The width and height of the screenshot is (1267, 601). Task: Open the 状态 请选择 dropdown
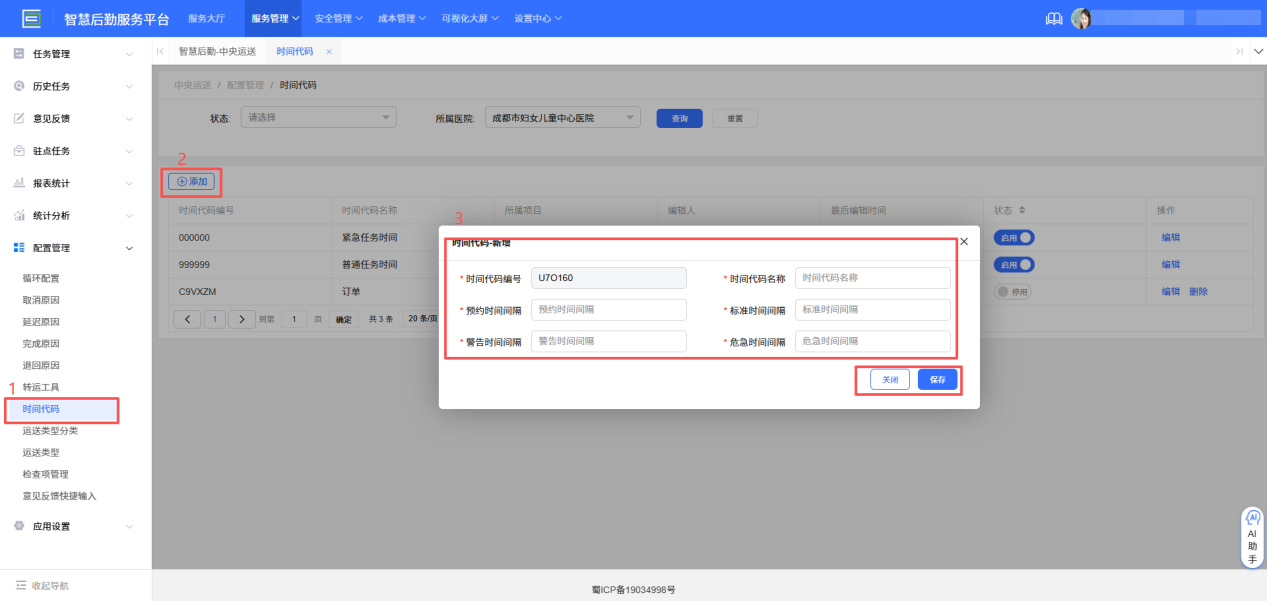pyautogui.click(x=318, y=117)
